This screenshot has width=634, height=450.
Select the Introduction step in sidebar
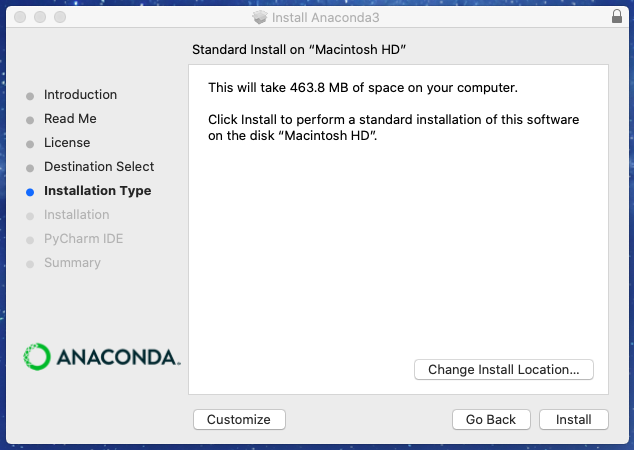80,95
